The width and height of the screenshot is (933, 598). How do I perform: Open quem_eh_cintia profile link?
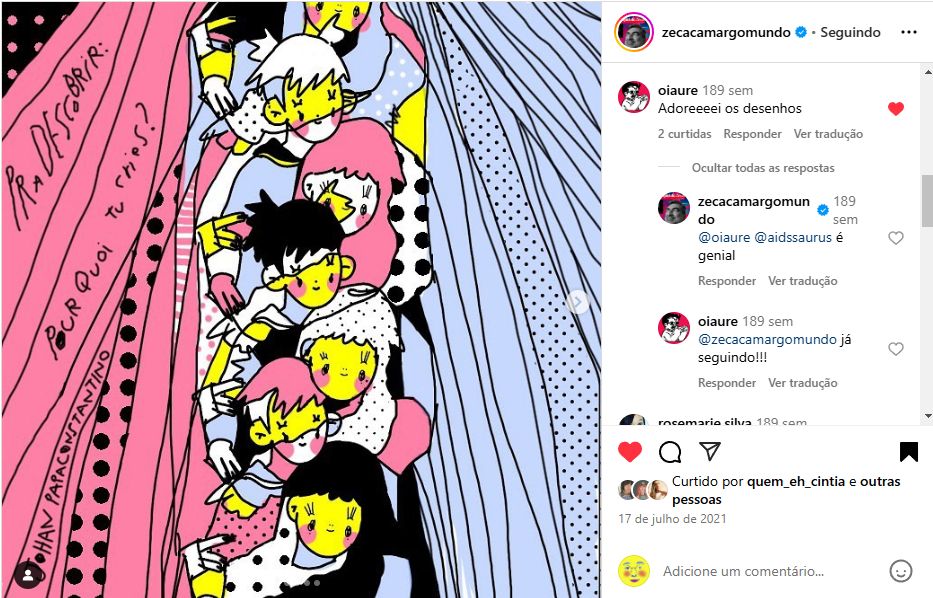796,481
